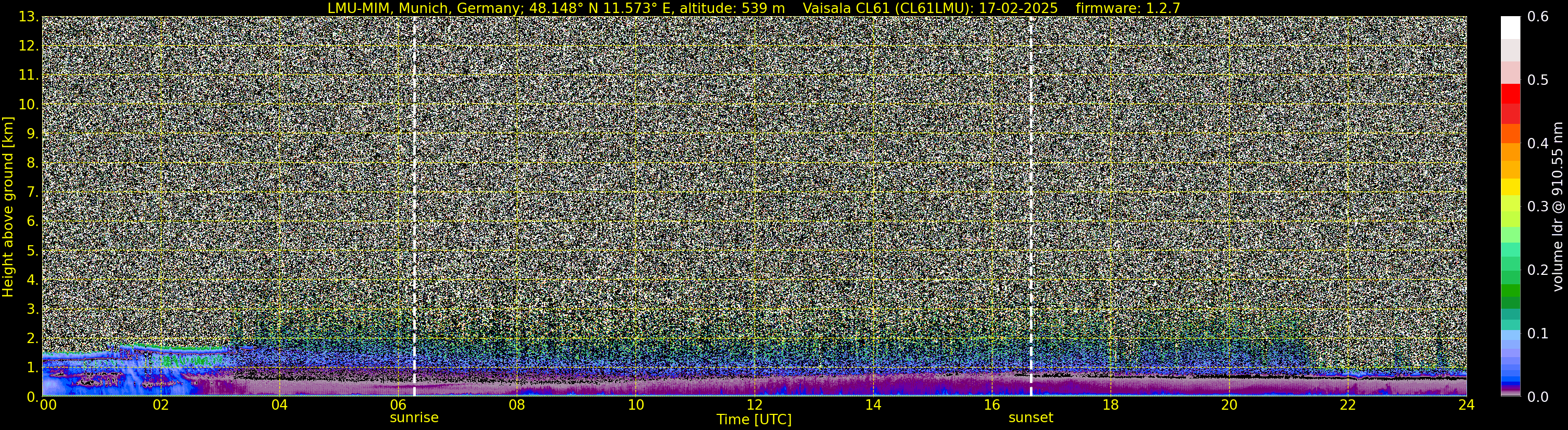The height and width of the screenshot is (430, 1568).
Task: Click the height axis tick label '6.'
Action: [32, 222]
